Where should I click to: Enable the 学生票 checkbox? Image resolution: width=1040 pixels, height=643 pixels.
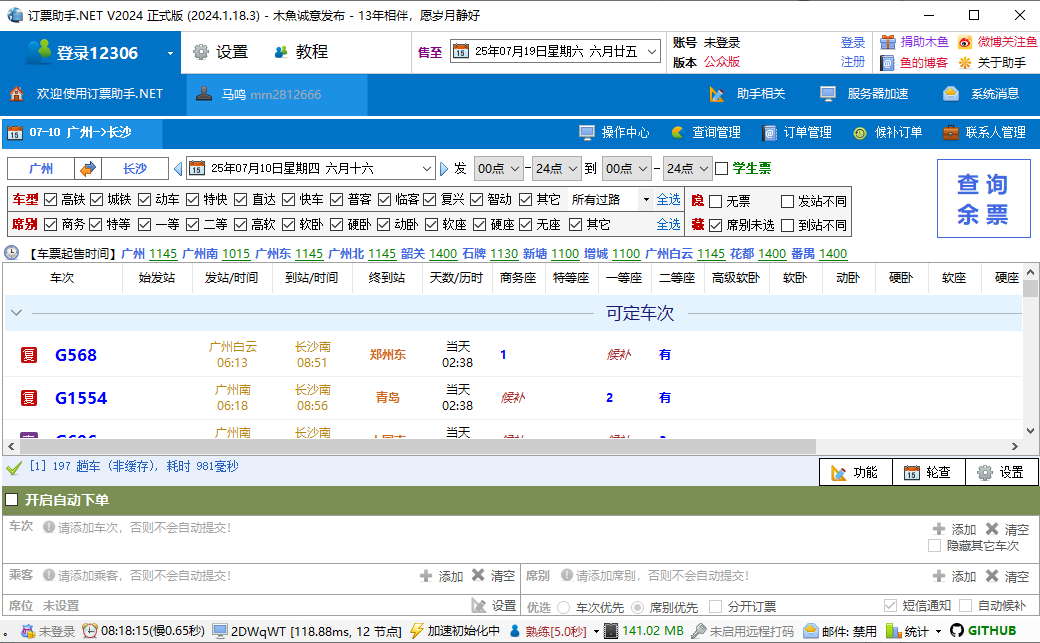click(722, 169)
